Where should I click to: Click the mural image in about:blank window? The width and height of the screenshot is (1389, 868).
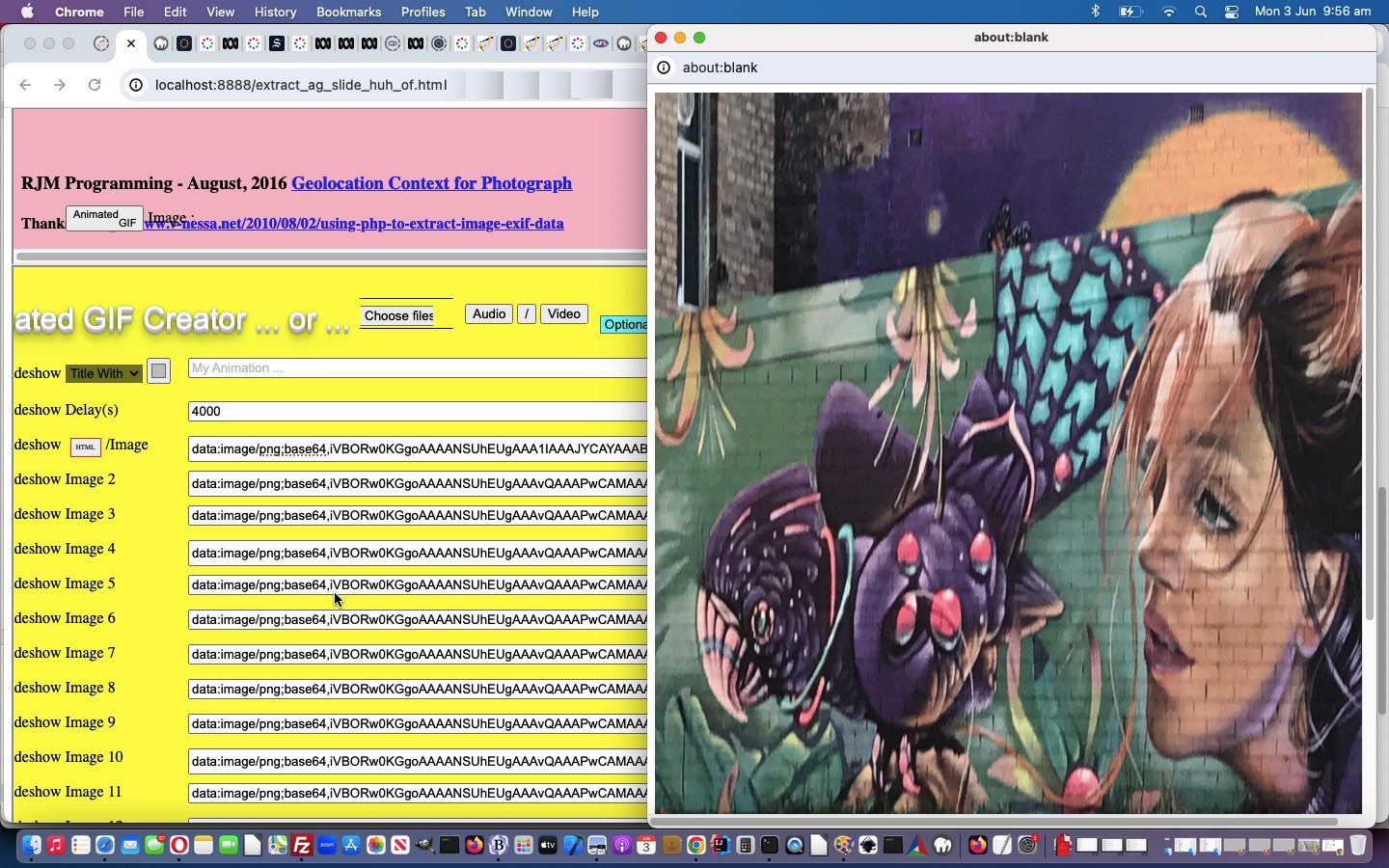(1008, 453)
